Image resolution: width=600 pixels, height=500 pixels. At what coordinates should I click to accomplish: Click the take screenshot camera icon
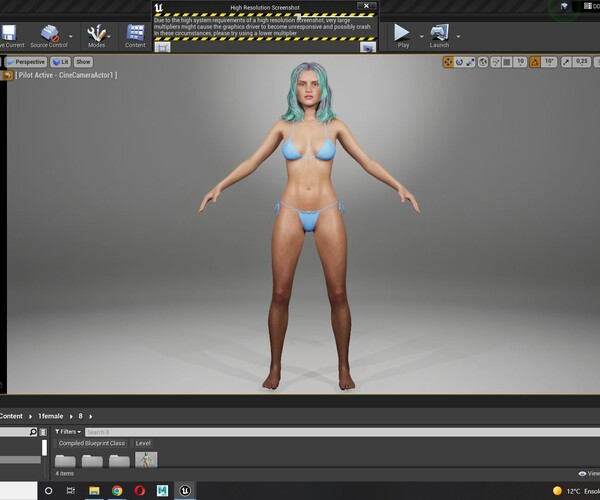coord(368,47)
